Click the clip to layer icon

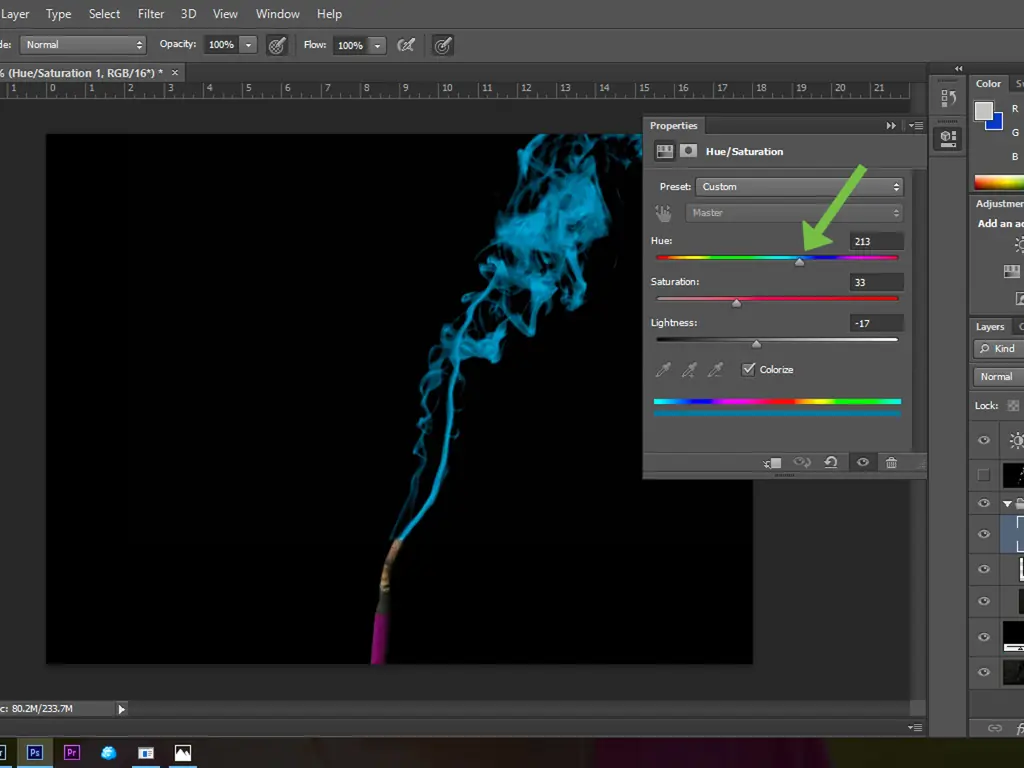[772, 463]
